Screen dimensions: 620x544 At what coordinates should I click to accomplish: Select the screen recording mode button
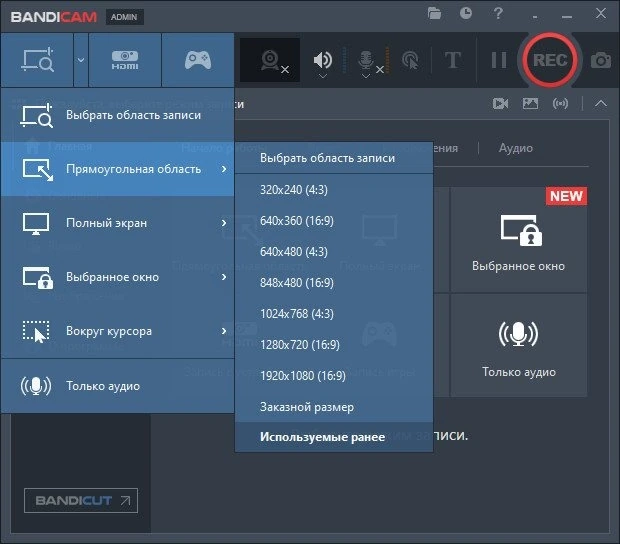(37, 60)
